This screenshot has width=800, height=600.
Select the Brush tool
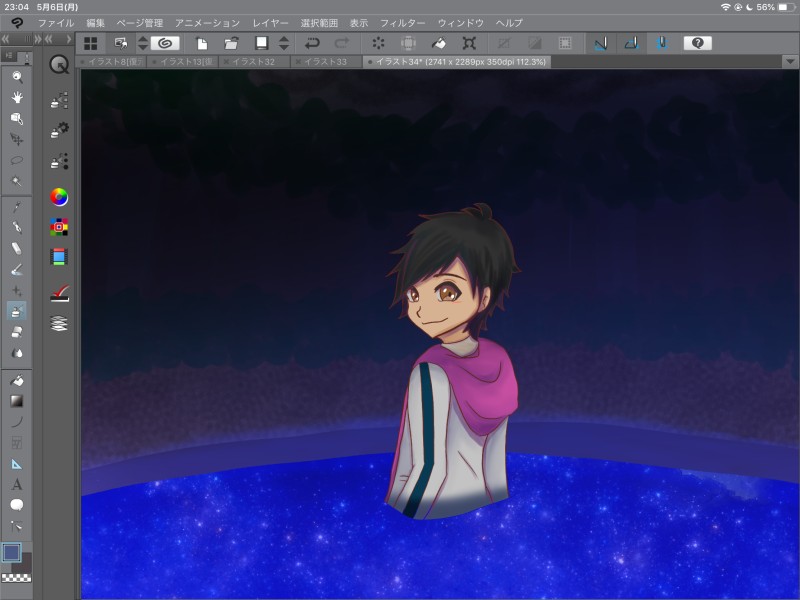click(x=17, y=269)
